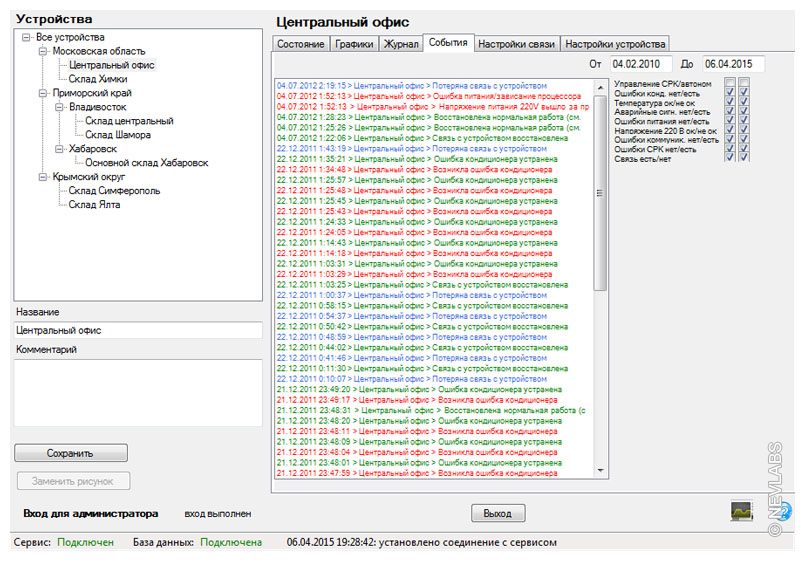Toggle first checkbox for Управление СРК/автоном

pyautogui.click(x=730, y=82)
